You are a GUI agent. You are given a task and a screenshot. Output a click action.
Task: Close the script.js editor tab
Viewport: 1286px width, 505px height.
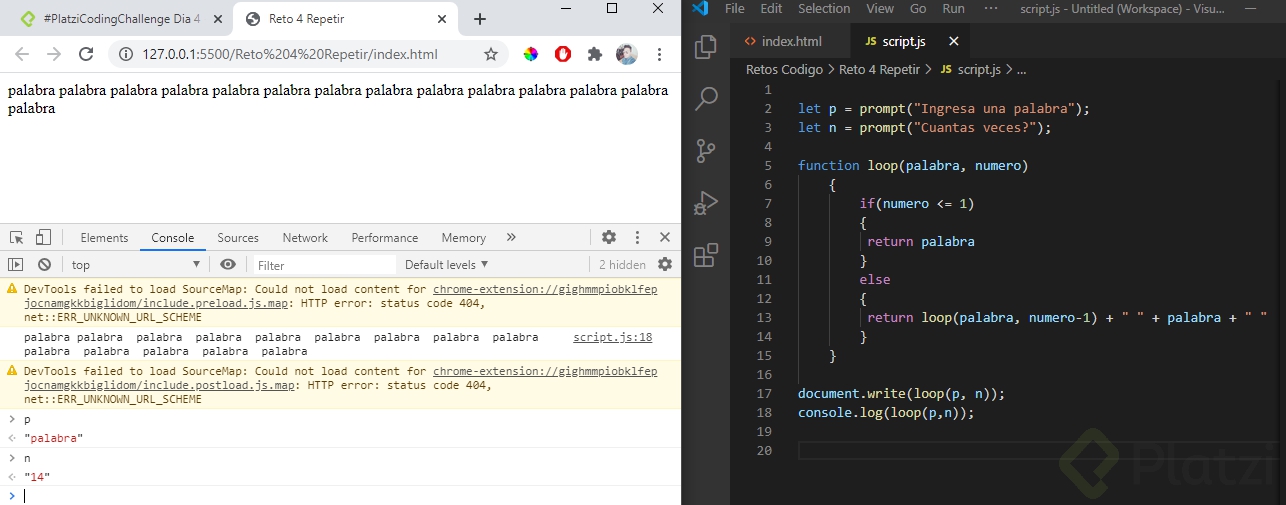pos(954,41)
